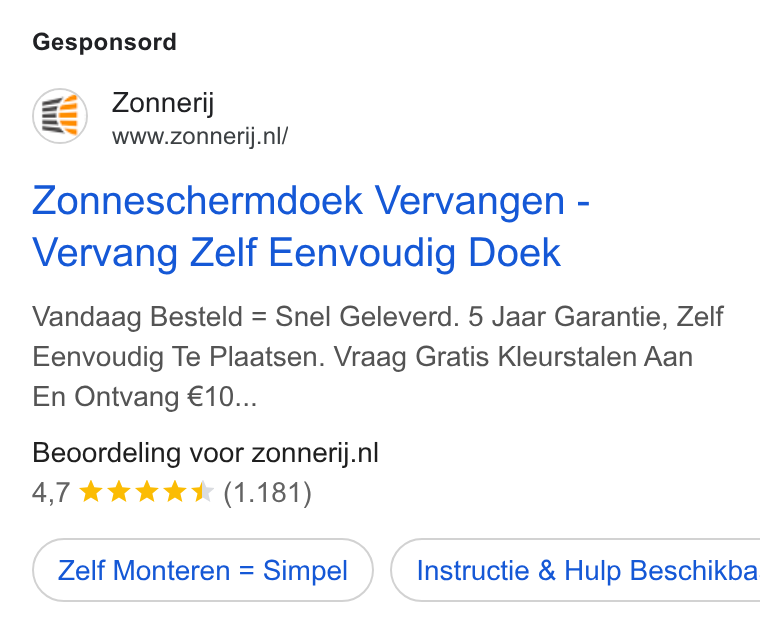Screen dimensions: 760x634
Task: Click the half-filled fifth rating star
Action: 203,491
